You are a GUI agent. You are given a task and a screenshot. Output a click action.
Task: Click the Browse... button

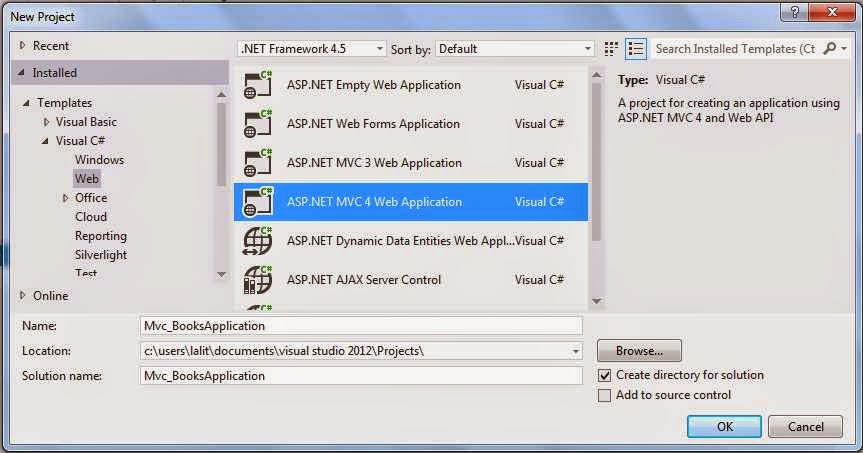(x=639, y=351)
